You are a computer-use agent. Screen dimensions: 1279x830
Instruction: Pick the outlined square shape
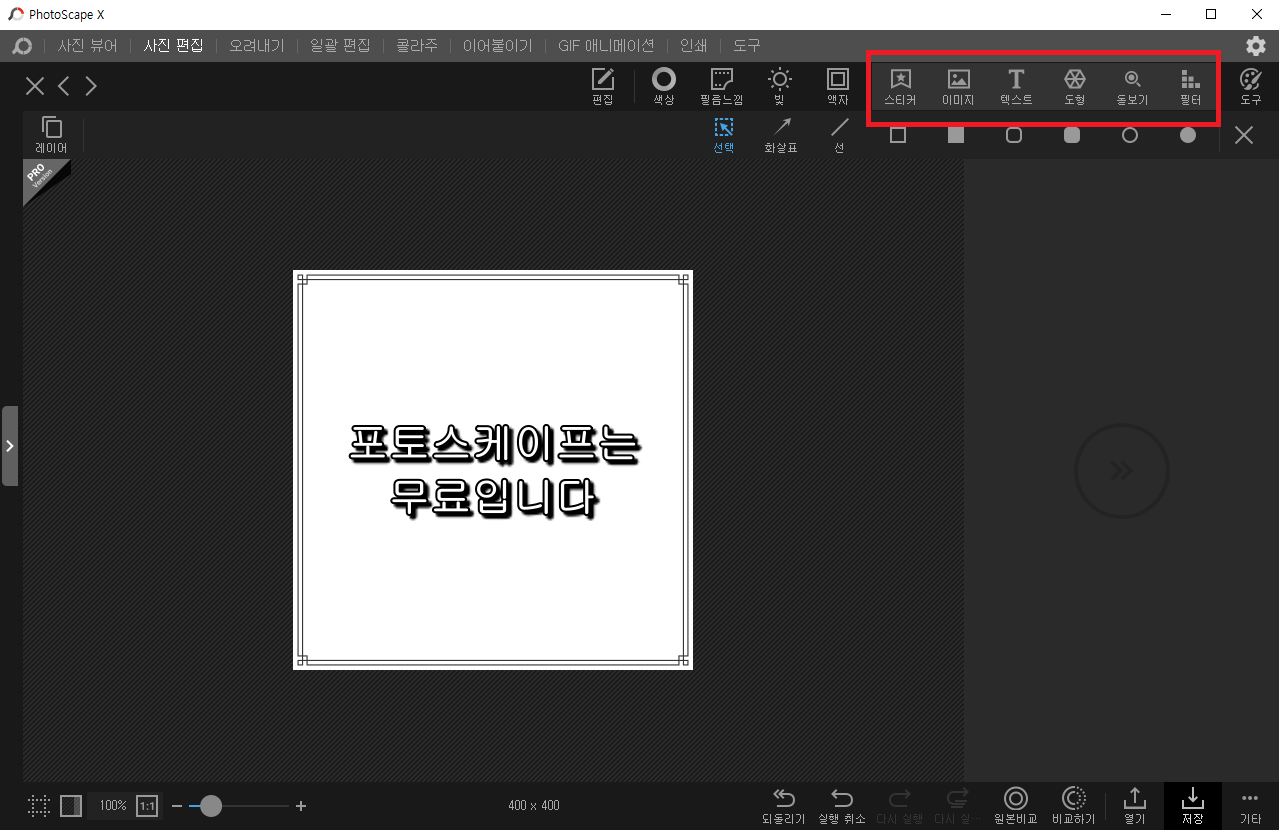click(x=898, y=135)
